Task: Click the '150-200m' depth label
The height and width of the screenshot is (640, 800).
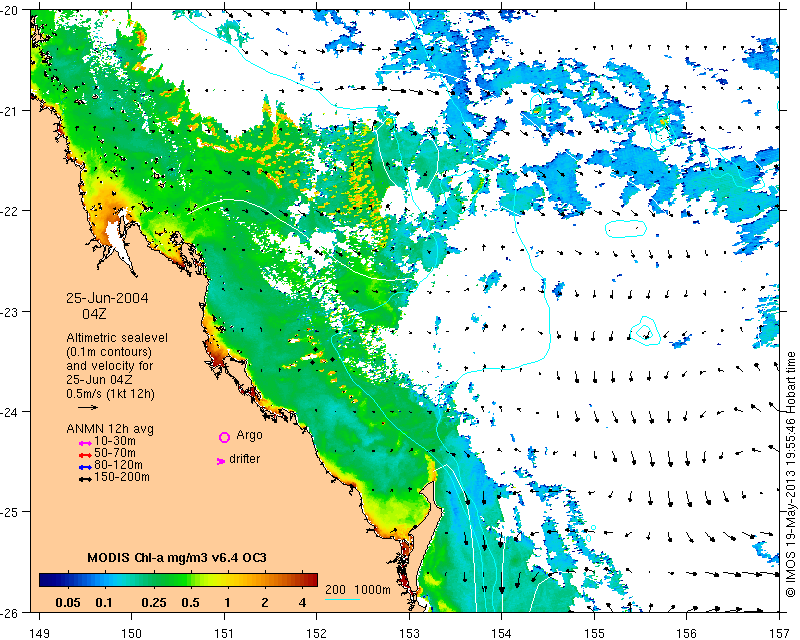Action: pos(122,477)
